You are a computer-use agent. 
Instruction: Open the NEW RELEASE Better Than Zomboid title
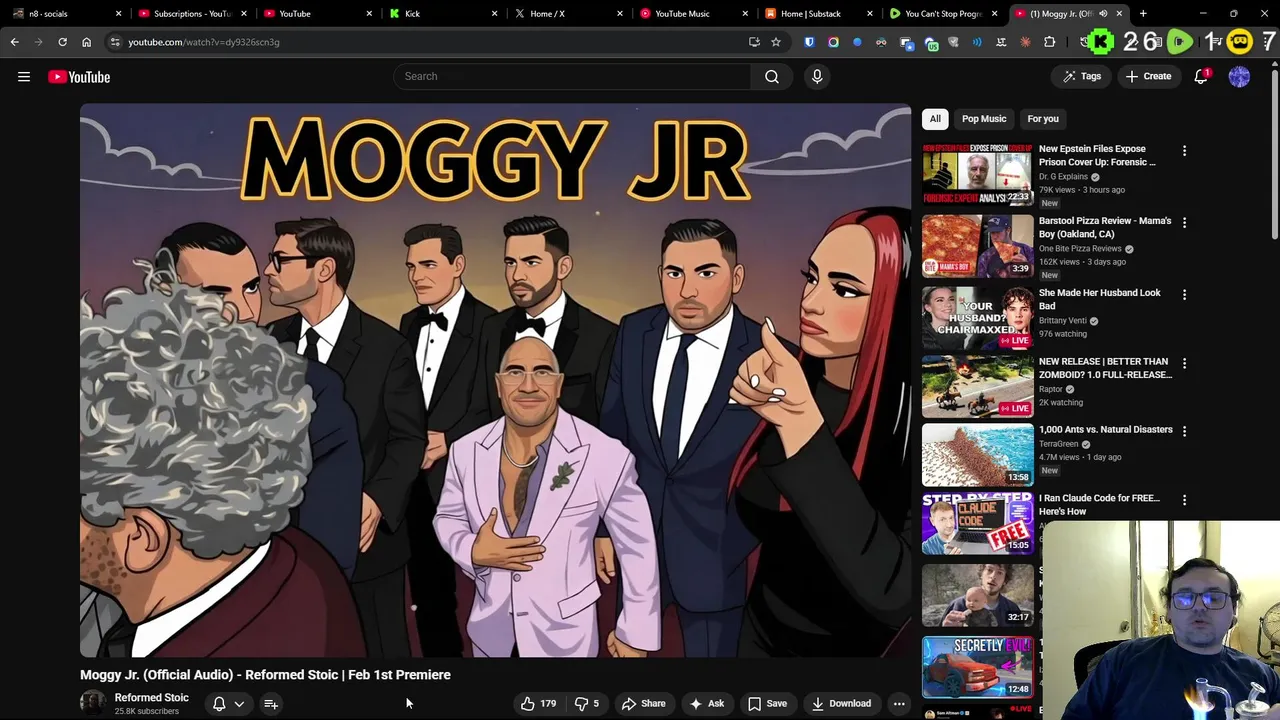click(x=1105, y=368)
